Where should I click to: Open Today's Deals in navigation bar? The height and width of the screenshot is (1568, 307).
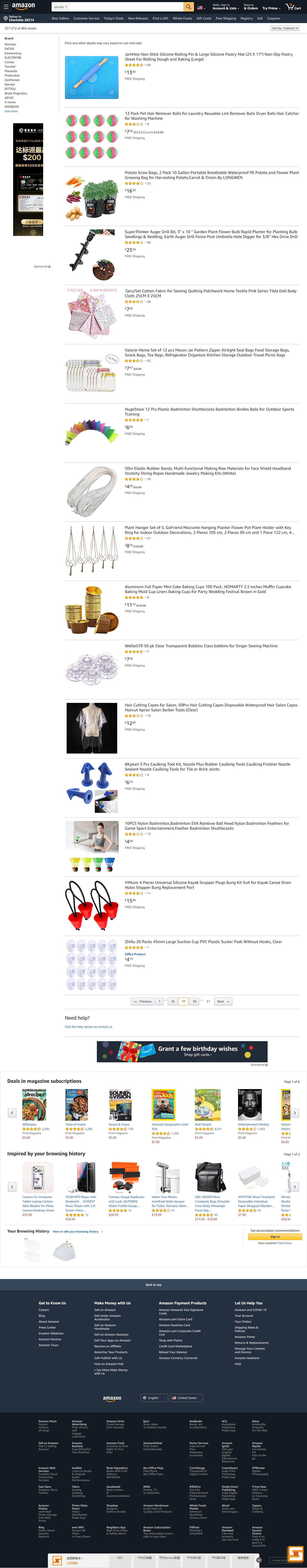pyautogui.click(x=114, y=18)
